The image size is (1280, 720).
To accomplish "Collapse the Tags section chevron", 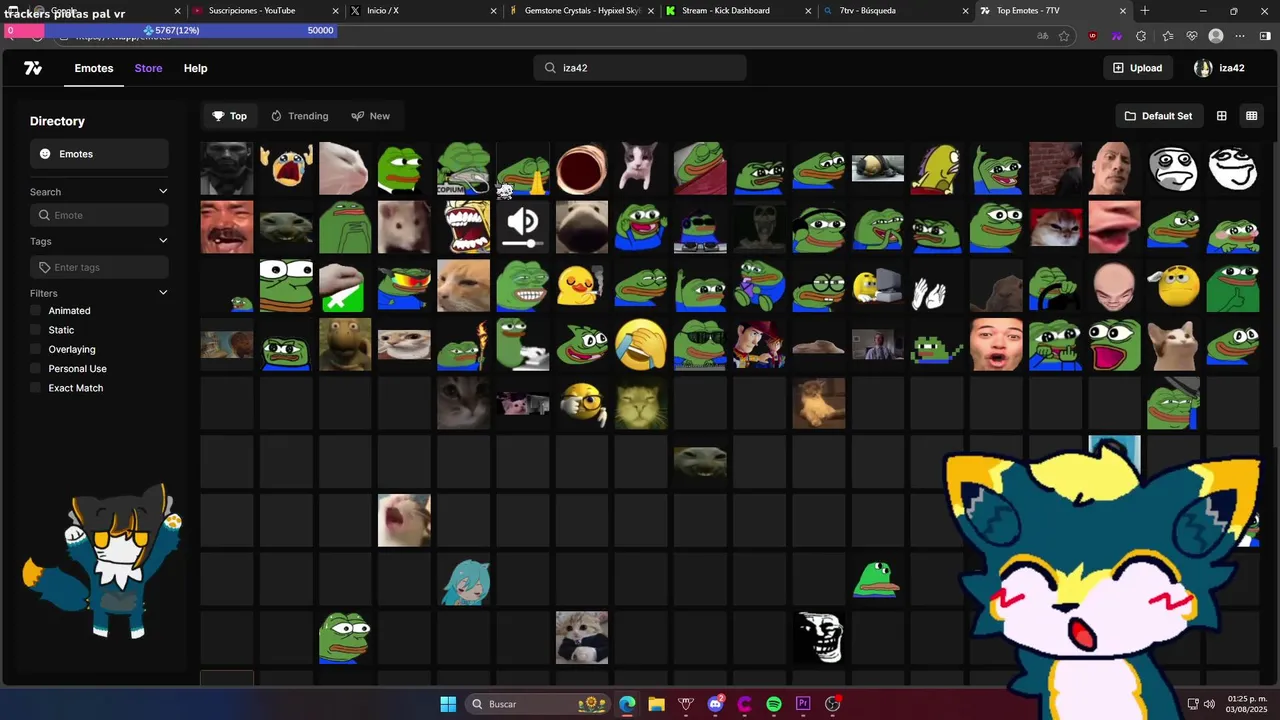I will [x=163, y=240].
